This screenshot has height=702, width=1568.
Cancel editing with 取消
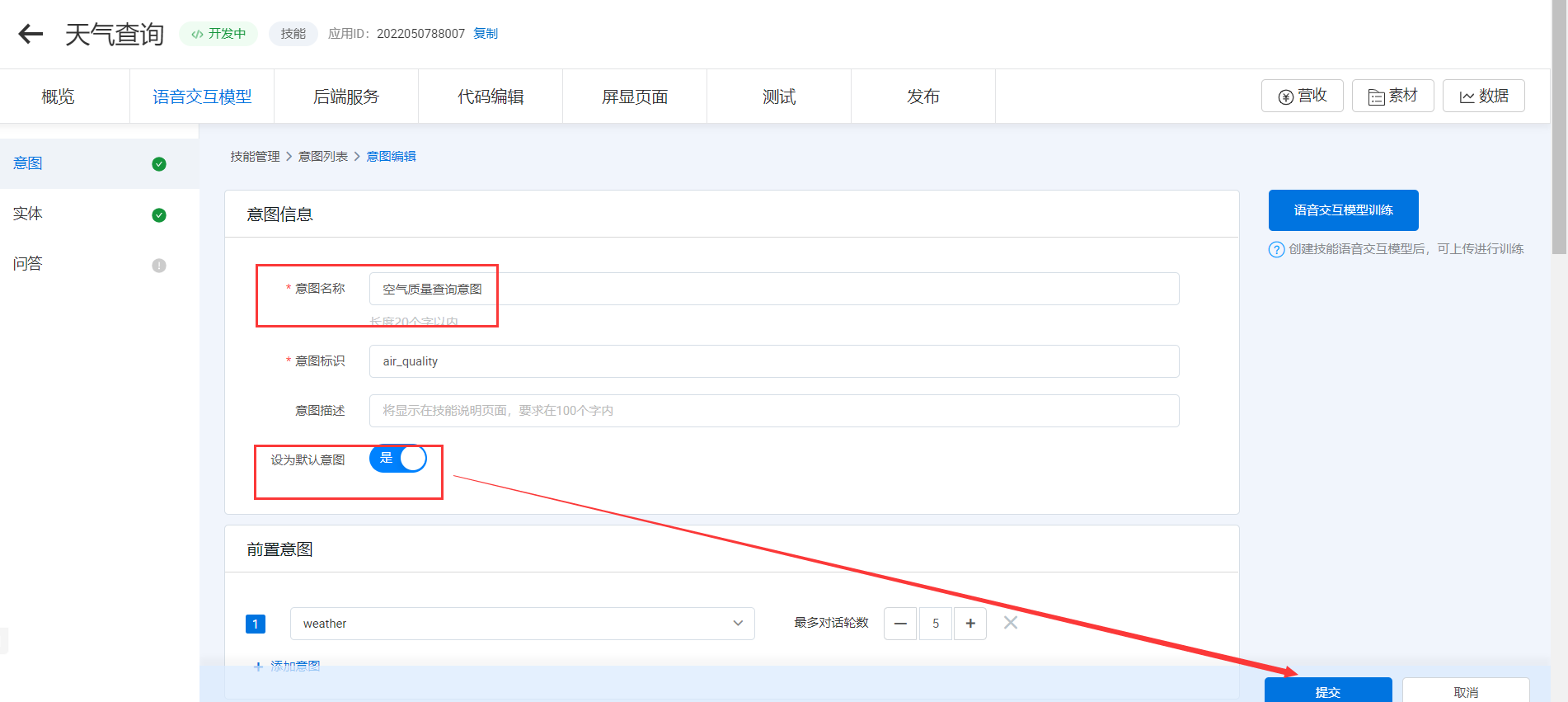[1466, 690]
